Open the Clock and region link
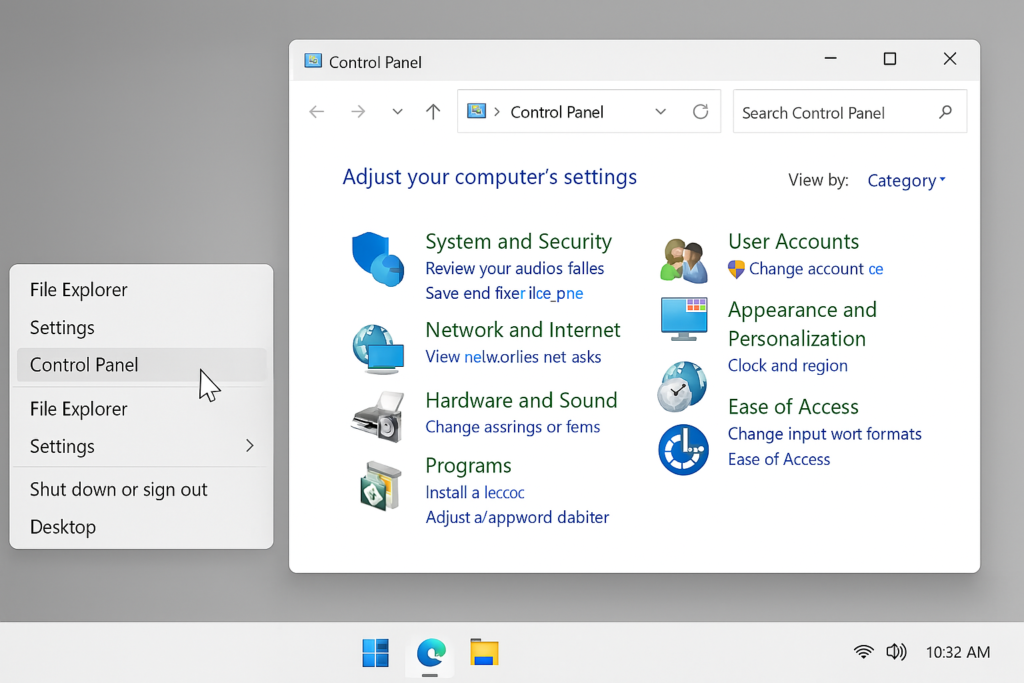 [788, 366]
